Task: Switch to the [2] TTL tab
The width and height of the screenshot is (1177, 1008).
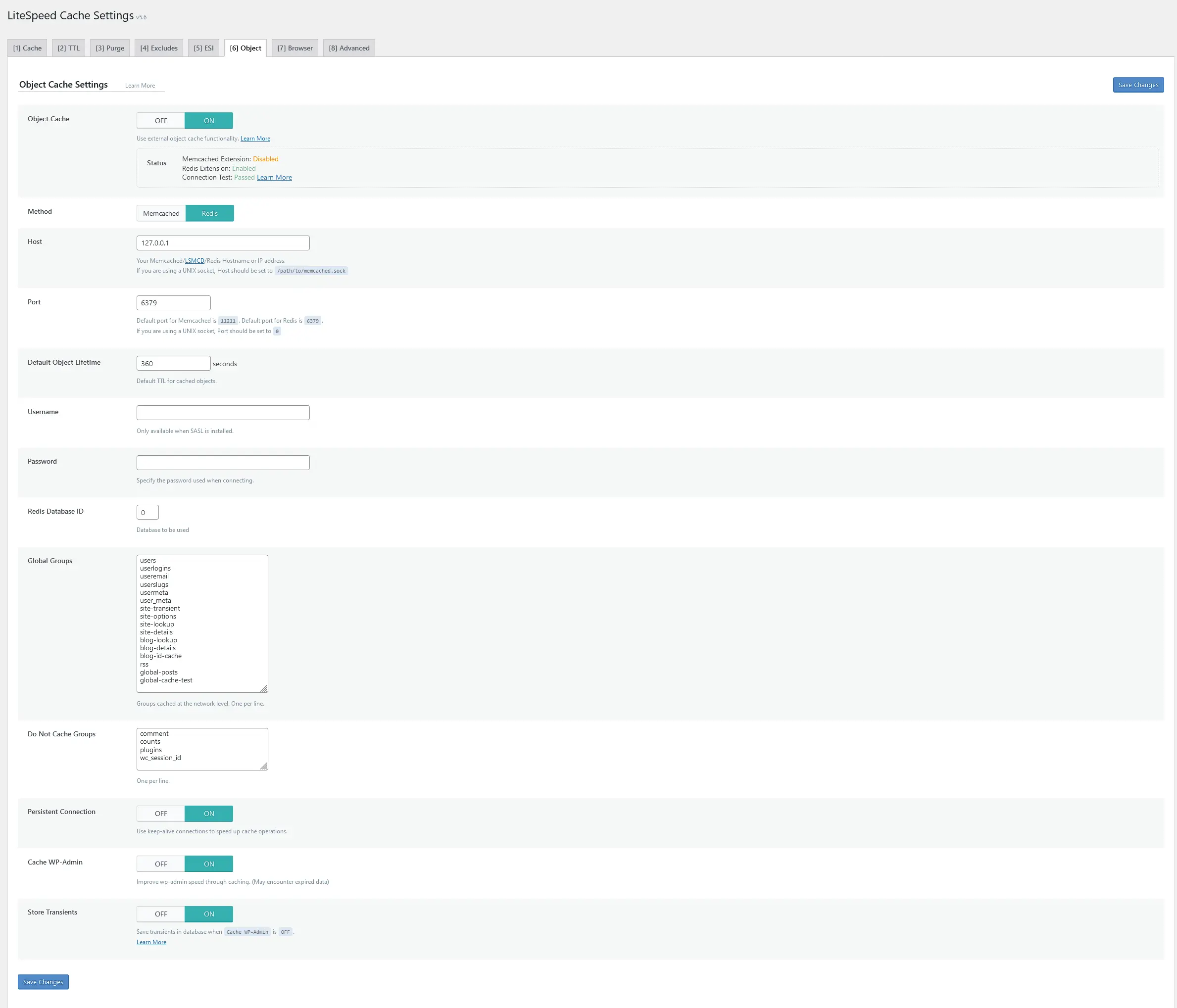Action: [68, 48]
